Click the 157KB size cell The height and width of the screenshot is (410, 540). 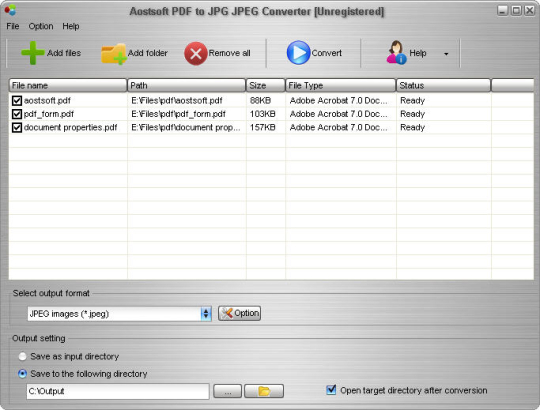(x=262, y=127)
